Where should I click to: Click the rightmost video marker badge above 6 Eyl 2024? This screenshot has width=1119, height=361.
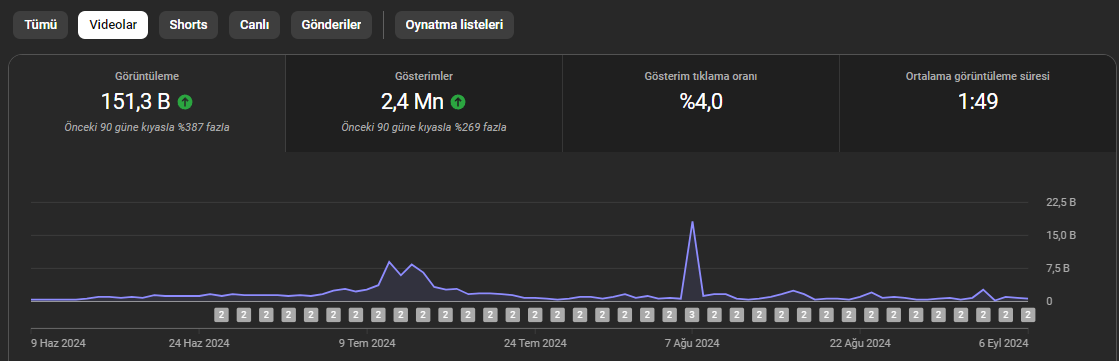click(1028, 315)
